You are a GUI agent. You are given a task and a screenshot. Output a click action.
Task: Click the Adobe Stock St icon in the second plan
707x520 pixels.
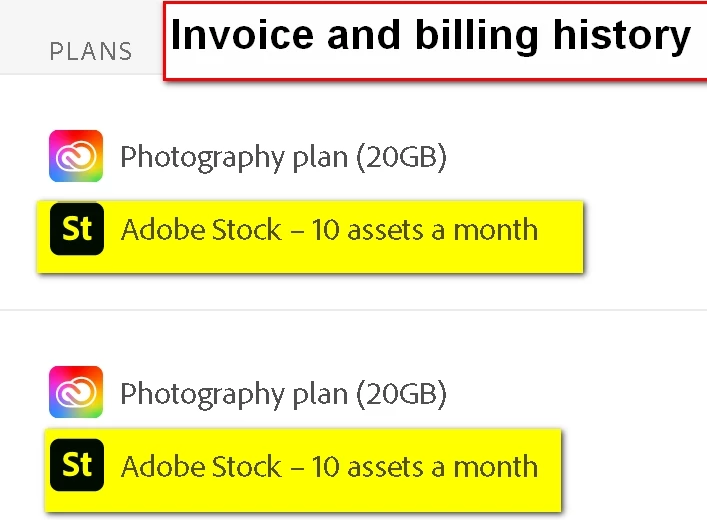click(x=76, y=466)
